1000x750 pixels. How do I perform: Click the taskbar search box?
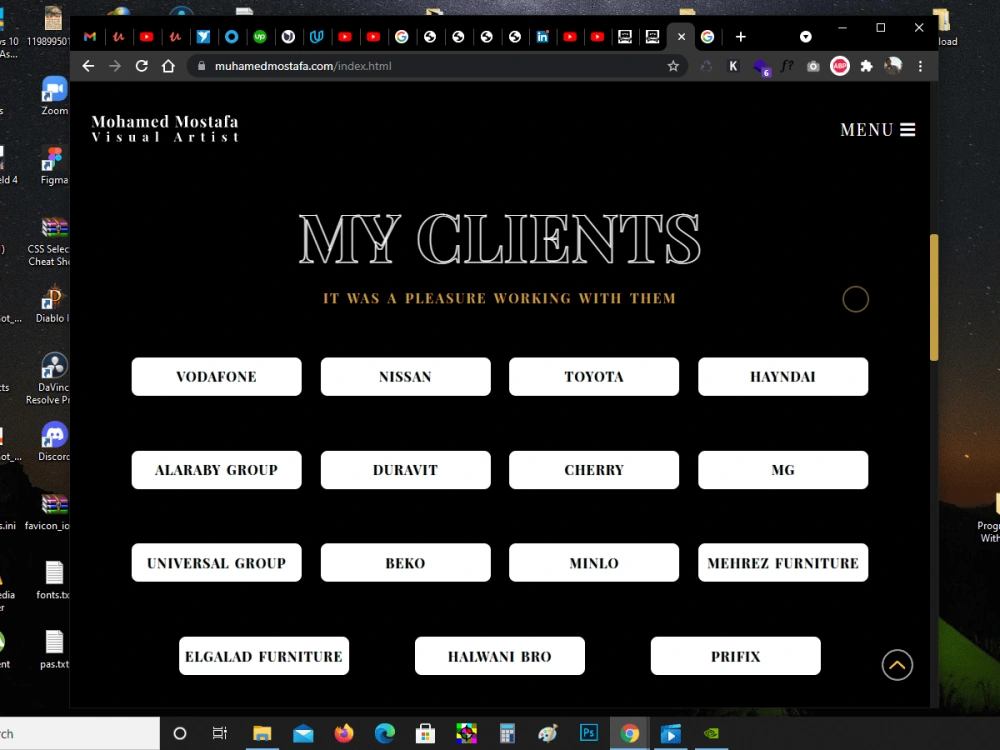80,733
